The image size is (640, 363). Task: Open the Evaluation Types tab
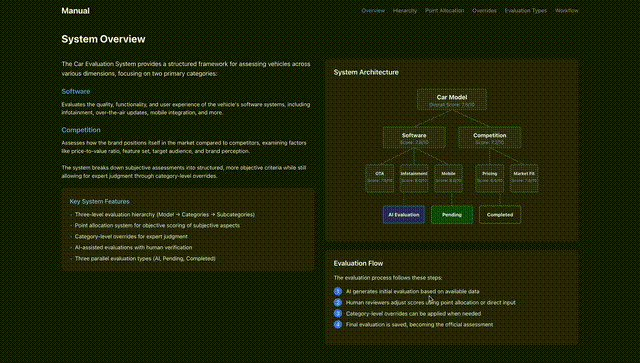point(525,11)
